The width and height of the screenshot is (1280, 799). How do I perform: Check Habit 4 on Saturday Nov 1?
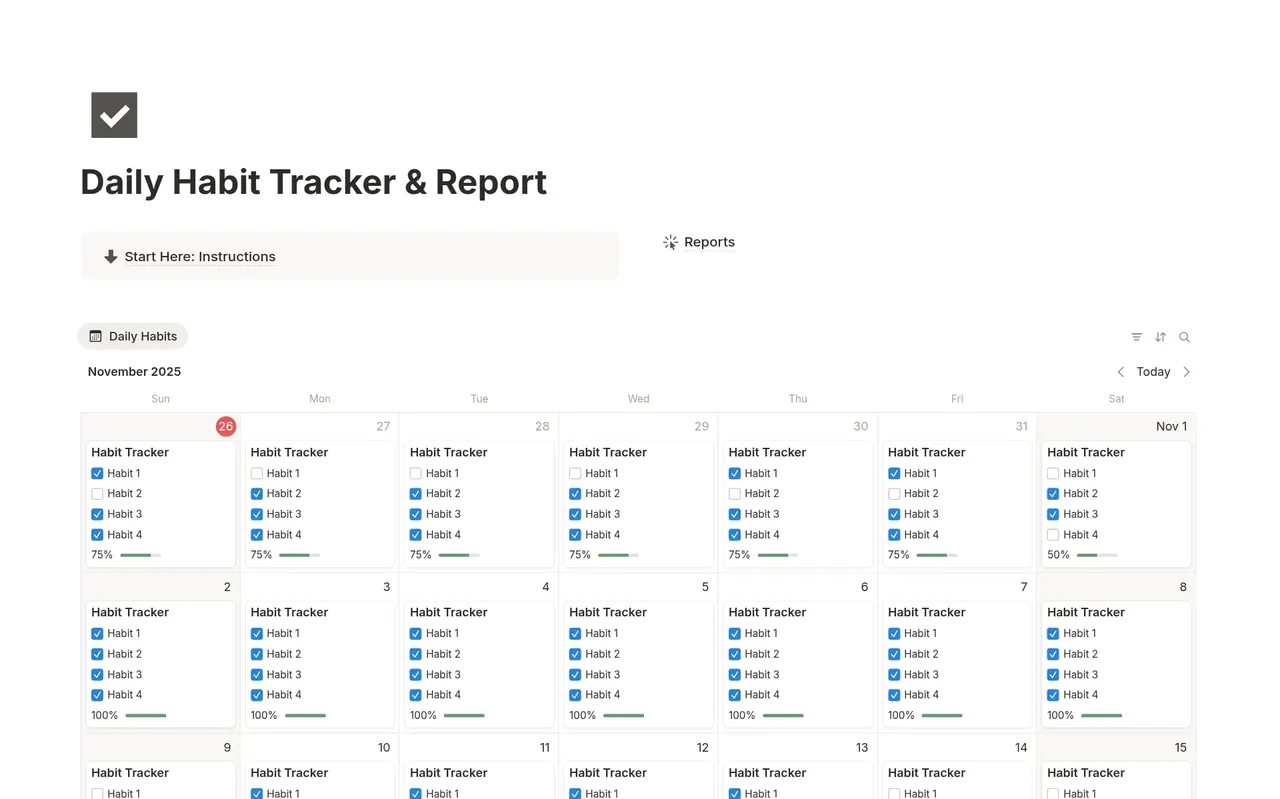tap(1053, 535)
